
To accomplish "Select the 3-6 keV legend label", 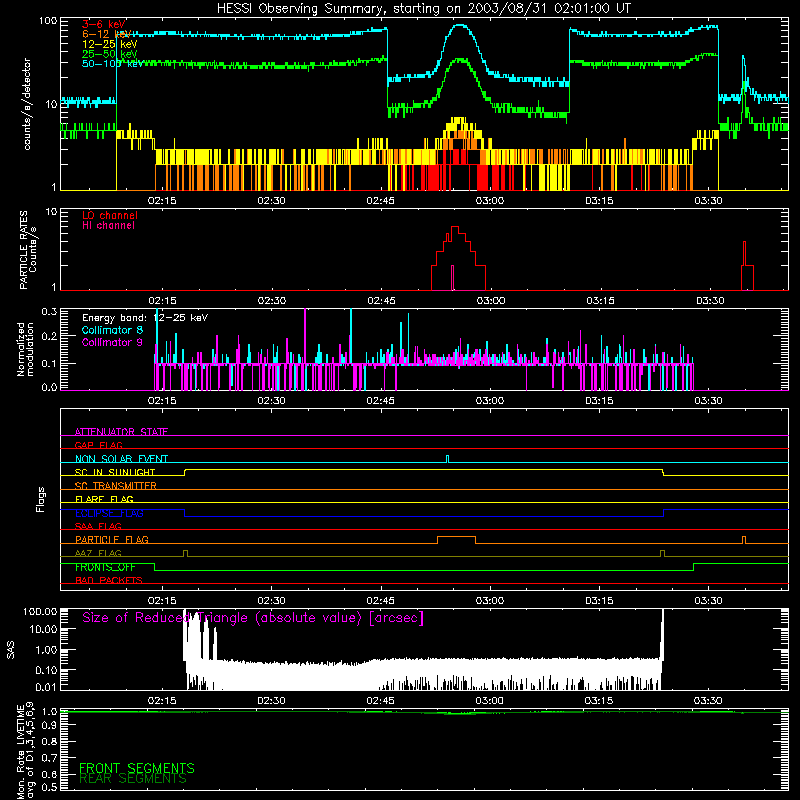I will (104, 24).
